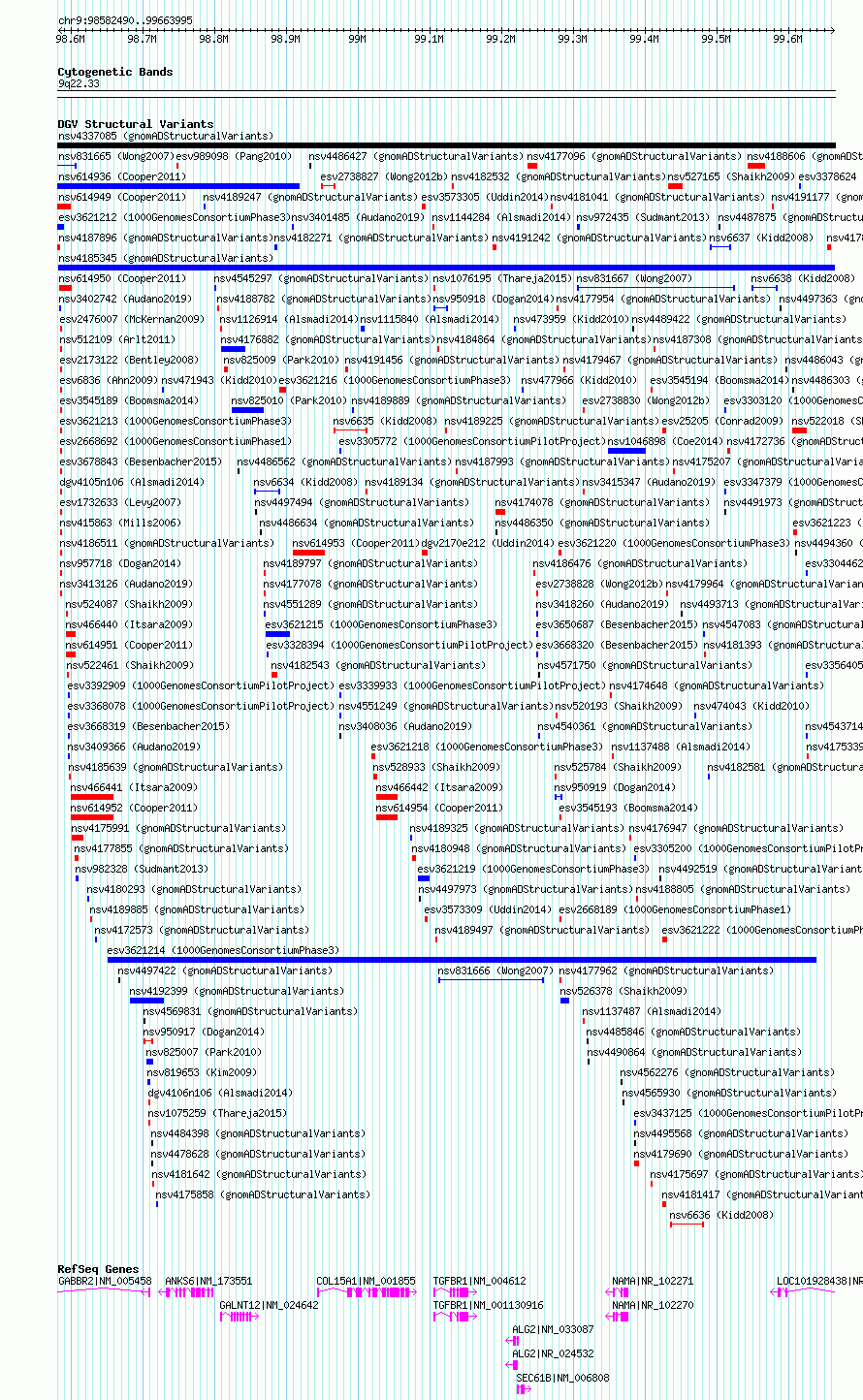The width and height of the screenshot is (863, 1400).
Task: Click the 98.8M ruler tick label
Action: (x=213, y=39)
